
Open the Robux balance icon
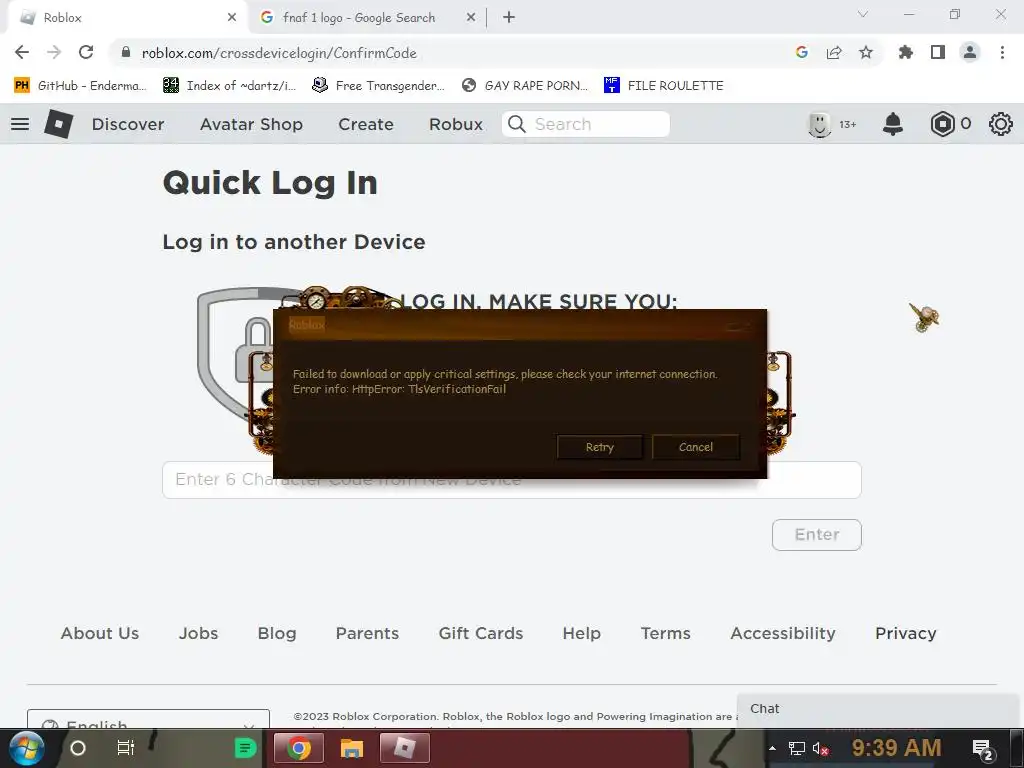point(942,124)
